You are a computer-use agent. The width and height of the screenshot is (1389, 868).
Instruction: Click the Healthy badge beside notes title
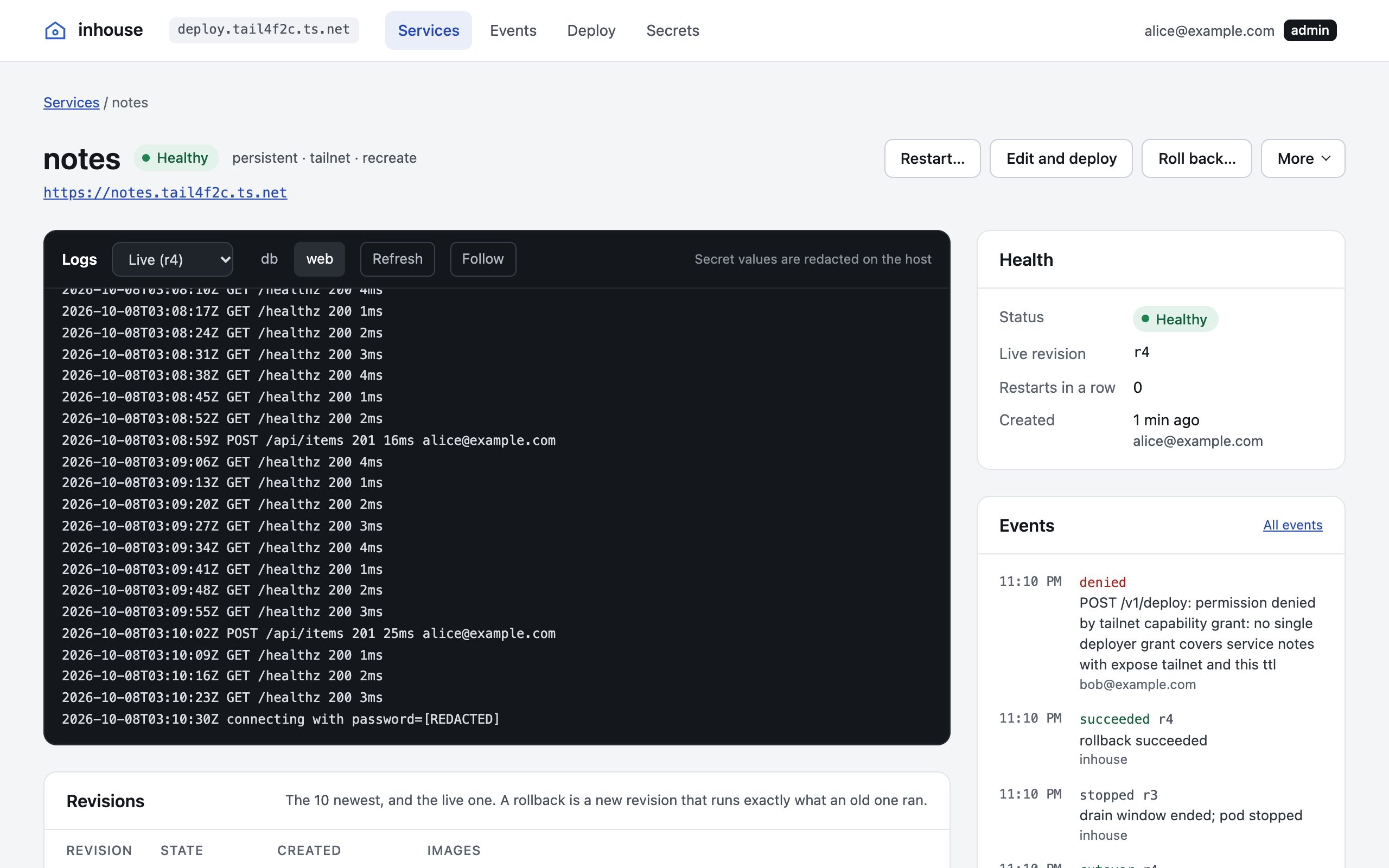point(176,158)
